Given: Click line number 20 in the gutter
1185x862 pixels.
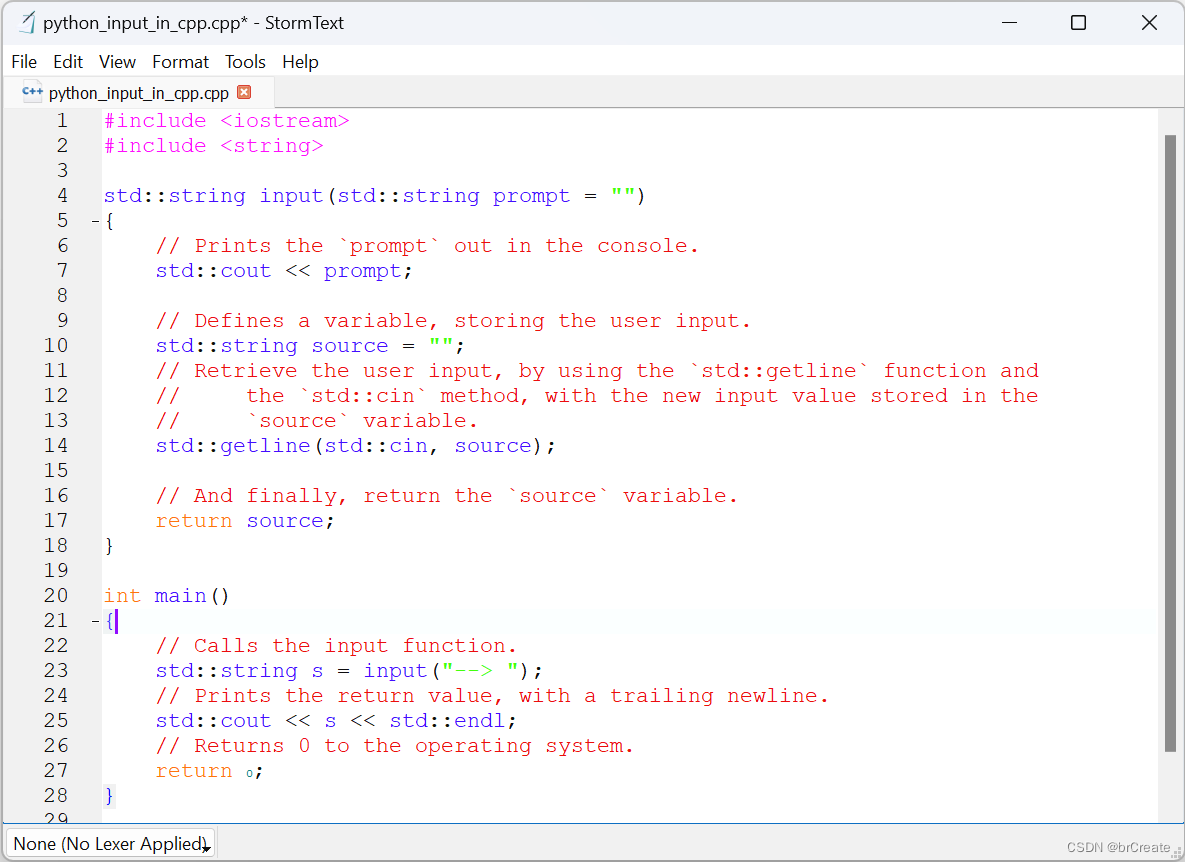Looking at the screenshot, I should (x=56, y=596).
